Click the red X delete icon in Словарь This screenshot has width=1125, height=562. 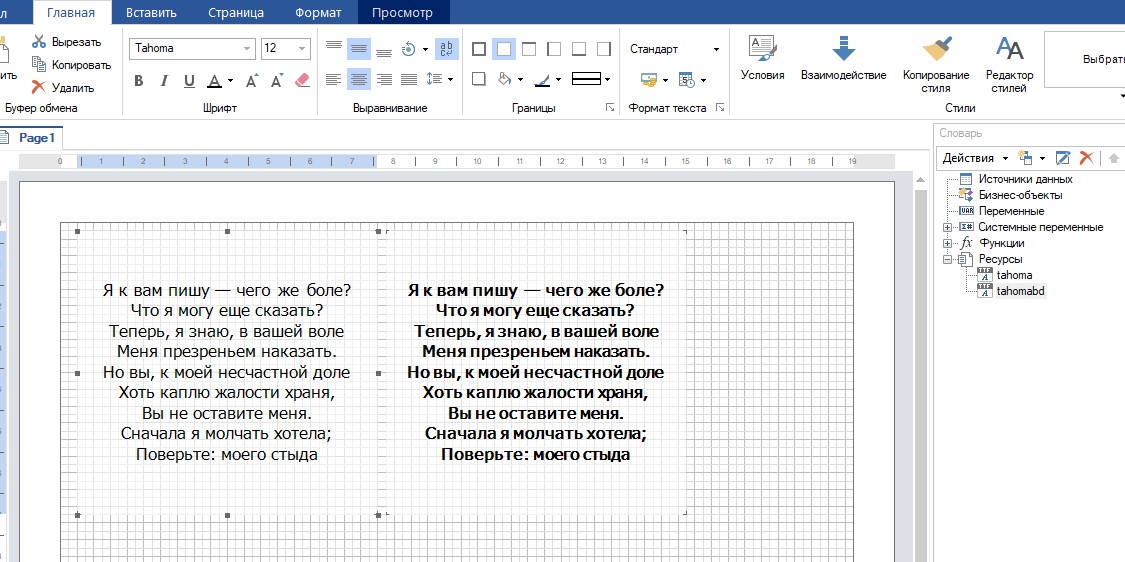tap(1086, 158)
